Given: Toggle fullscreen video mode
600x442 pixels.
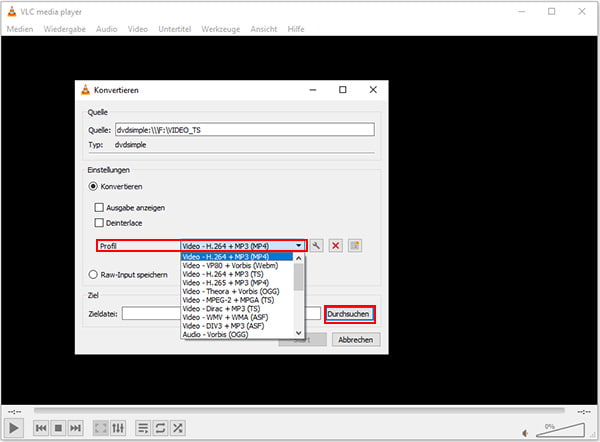Looking at the screenshot, I should pyautogui.click(x=101, y=428).
